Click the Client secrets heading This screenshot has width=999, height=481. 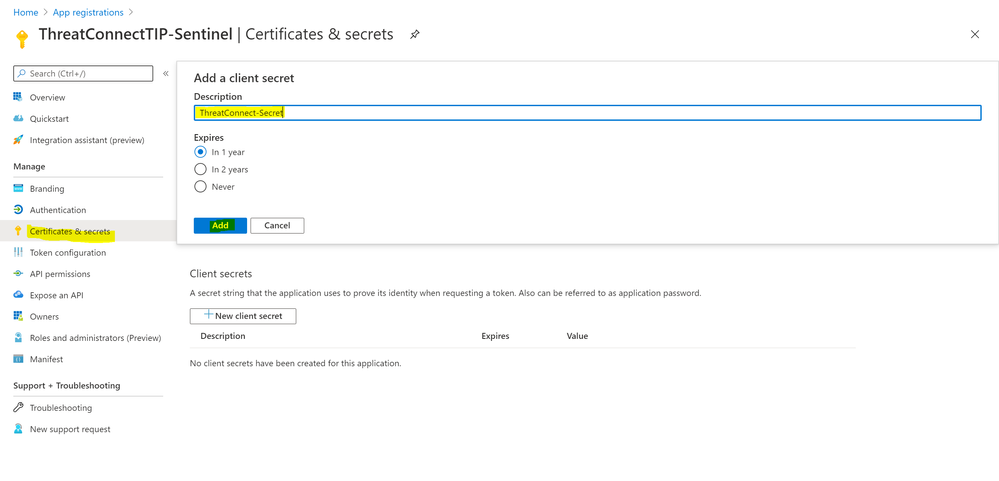221,273
